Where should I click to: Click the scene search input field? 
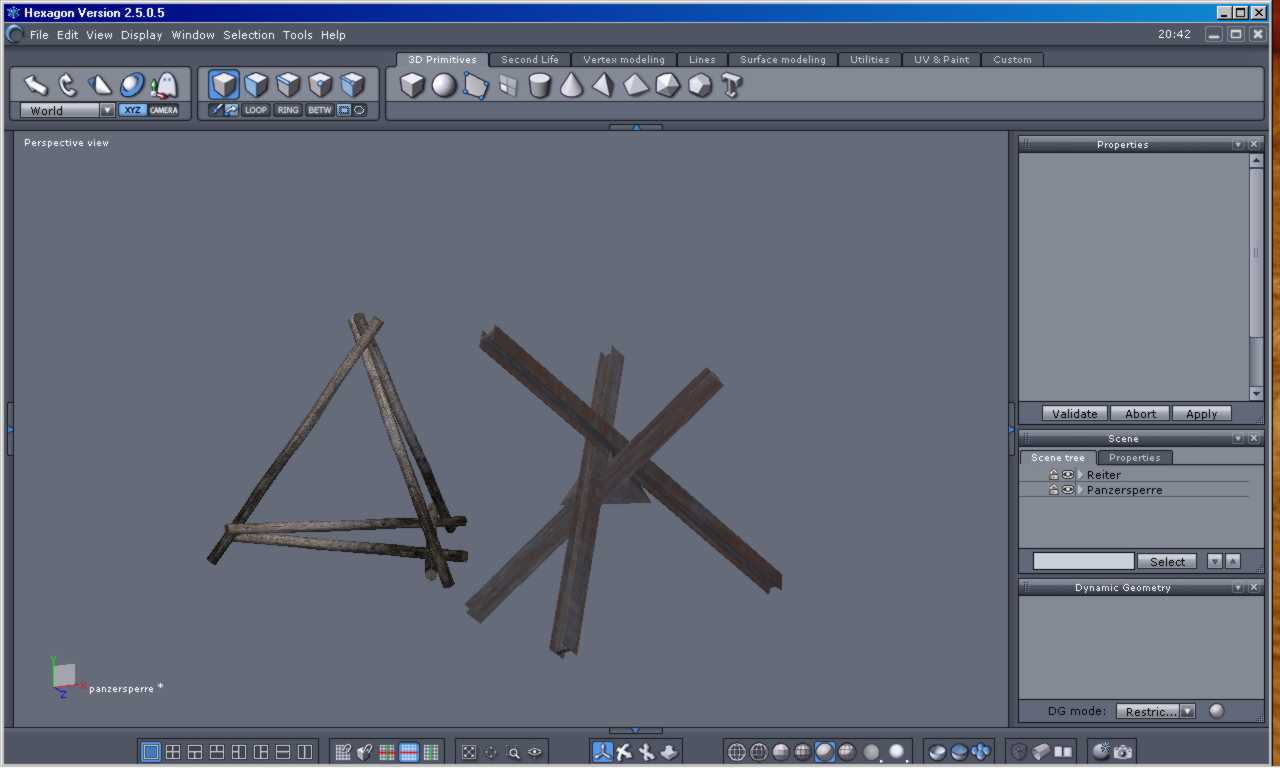click(1084, 562)
